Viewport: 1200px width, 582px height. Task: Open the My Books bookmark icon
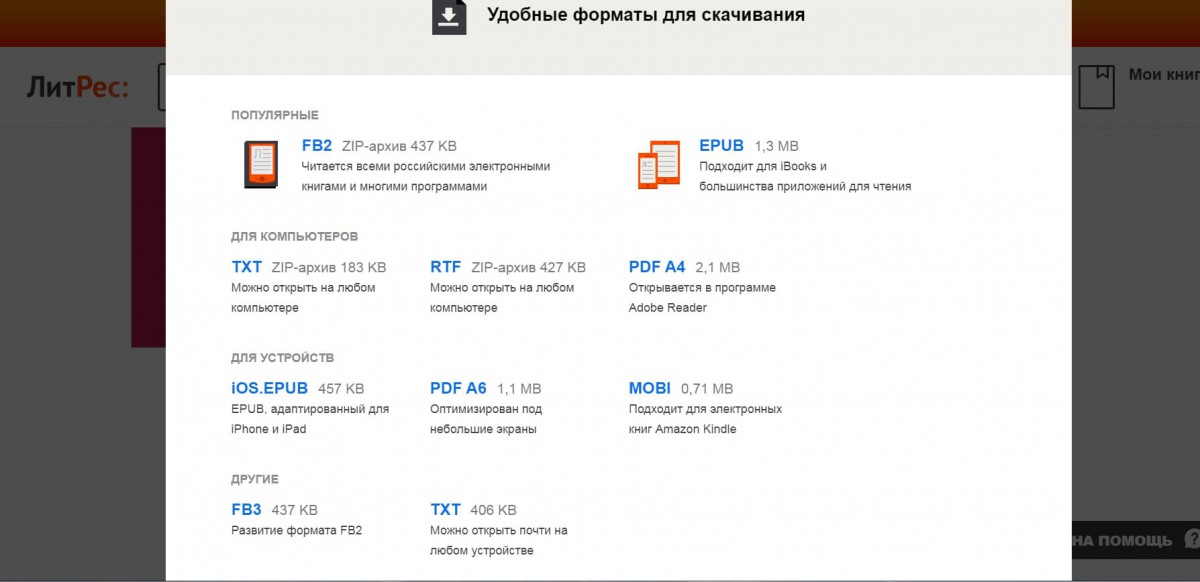click(1097, 86)
